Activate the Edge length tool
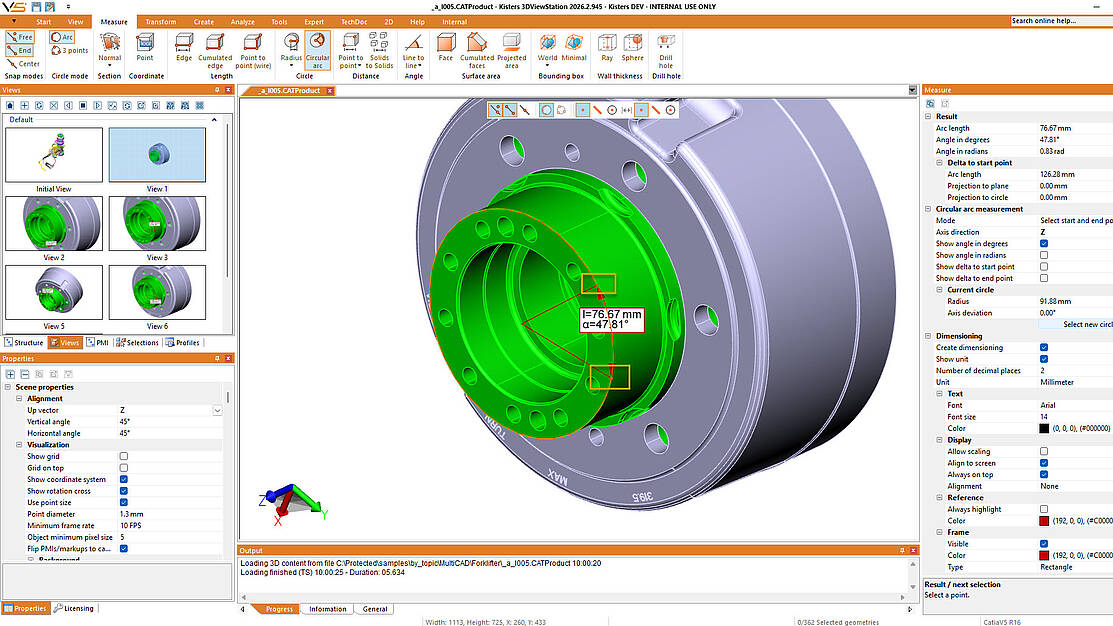Viewport: 1113px width, 626px height. (184, 48)
